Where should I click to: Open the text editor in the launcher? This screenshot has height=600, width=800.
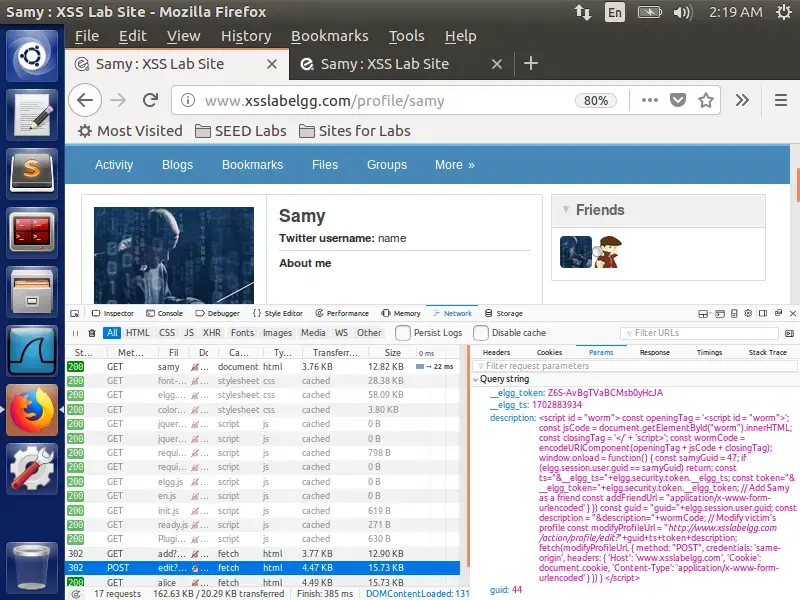32,114
